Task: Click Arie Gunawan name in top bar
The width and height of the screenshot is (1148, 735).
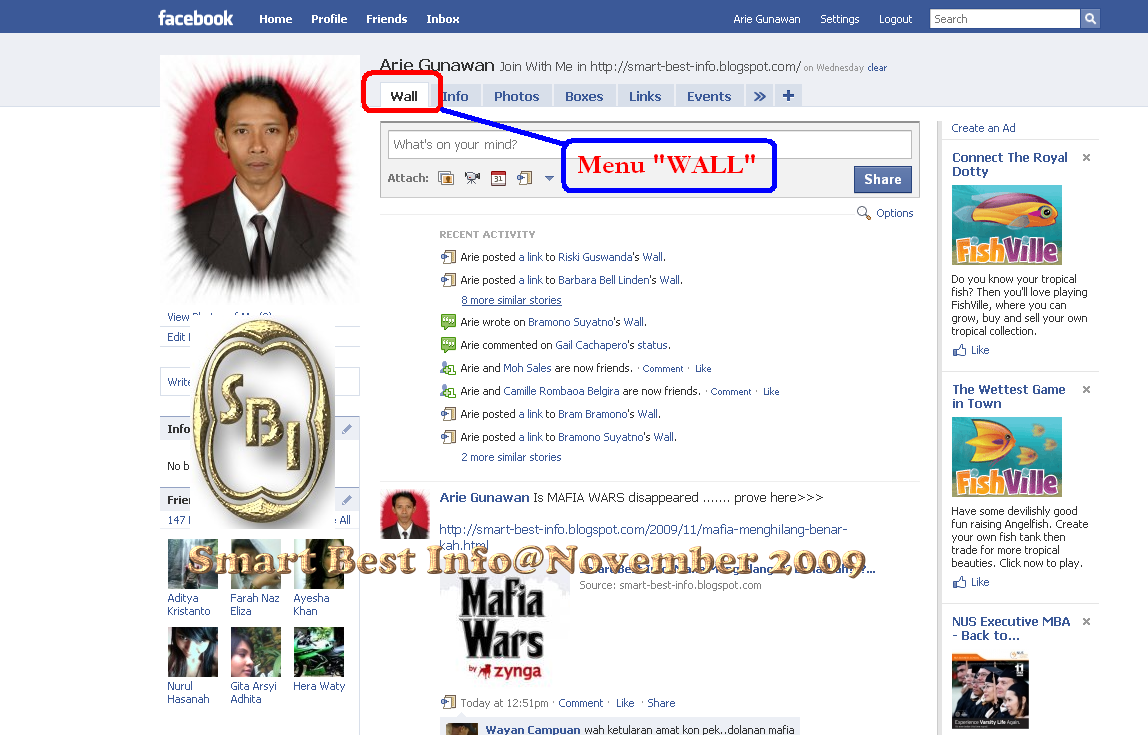Action: (x=767, y=19)
